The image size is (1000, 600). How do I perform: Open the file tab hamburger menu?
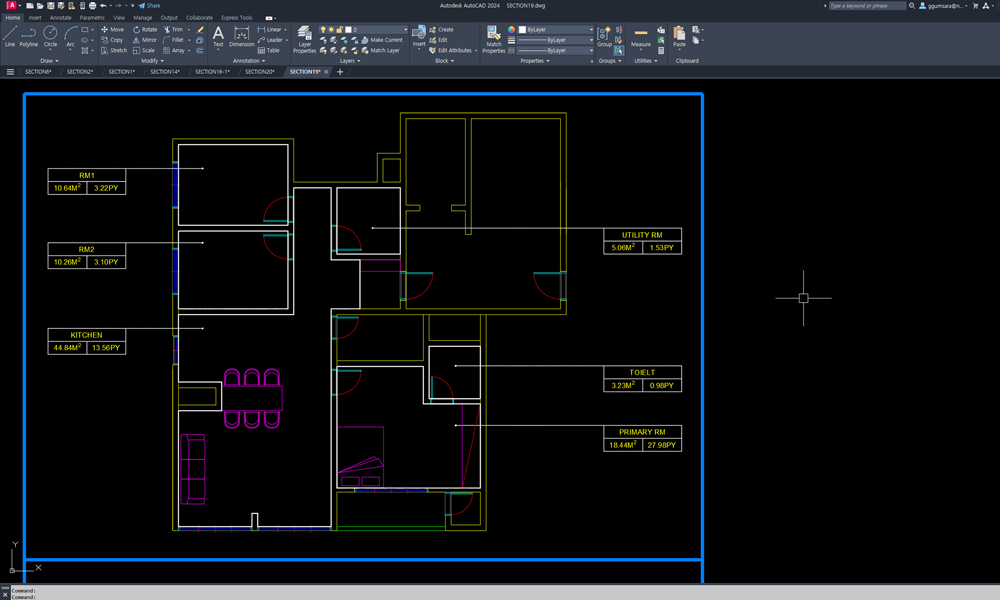pos(10,72)
